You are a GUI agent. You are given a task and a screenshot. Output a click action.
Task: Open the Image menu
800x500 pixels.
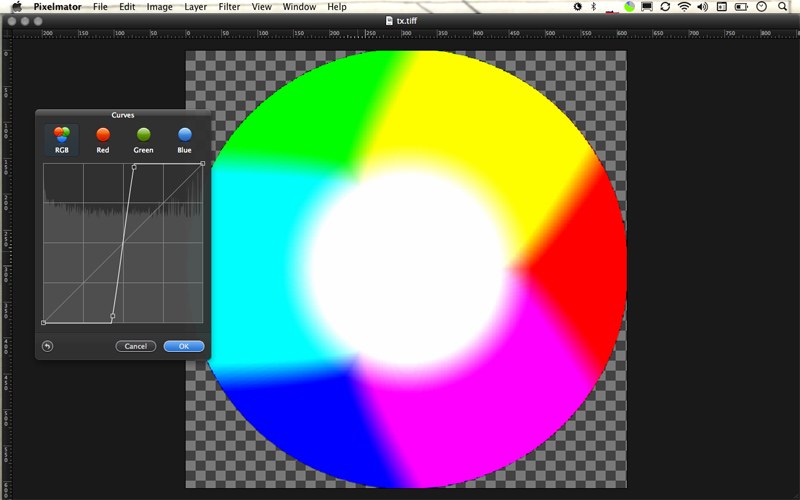159,6
